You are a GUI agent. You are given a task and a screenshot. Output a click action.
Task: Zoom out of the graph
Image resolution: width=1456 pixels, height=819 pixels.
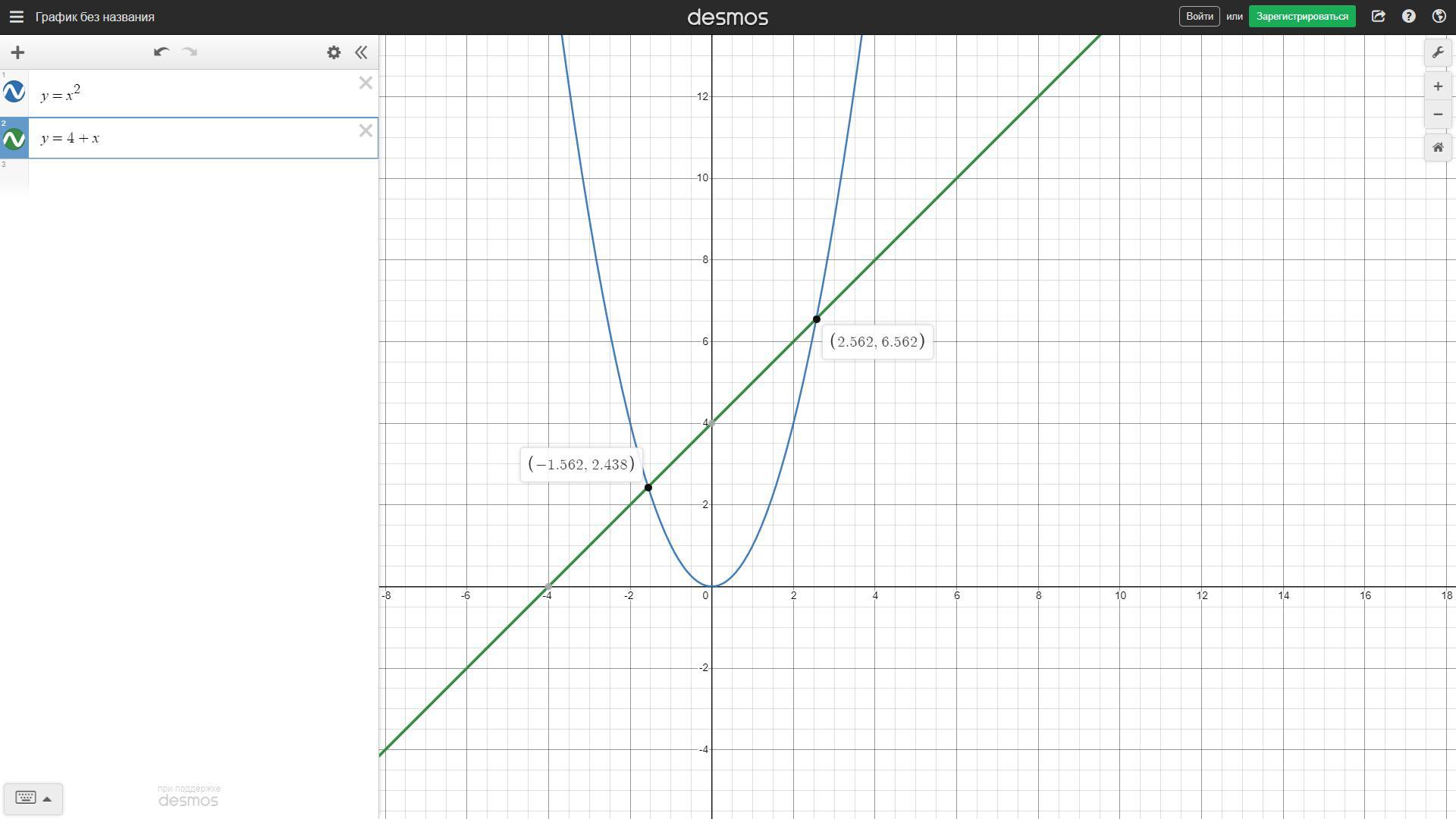coord(1438,115)
